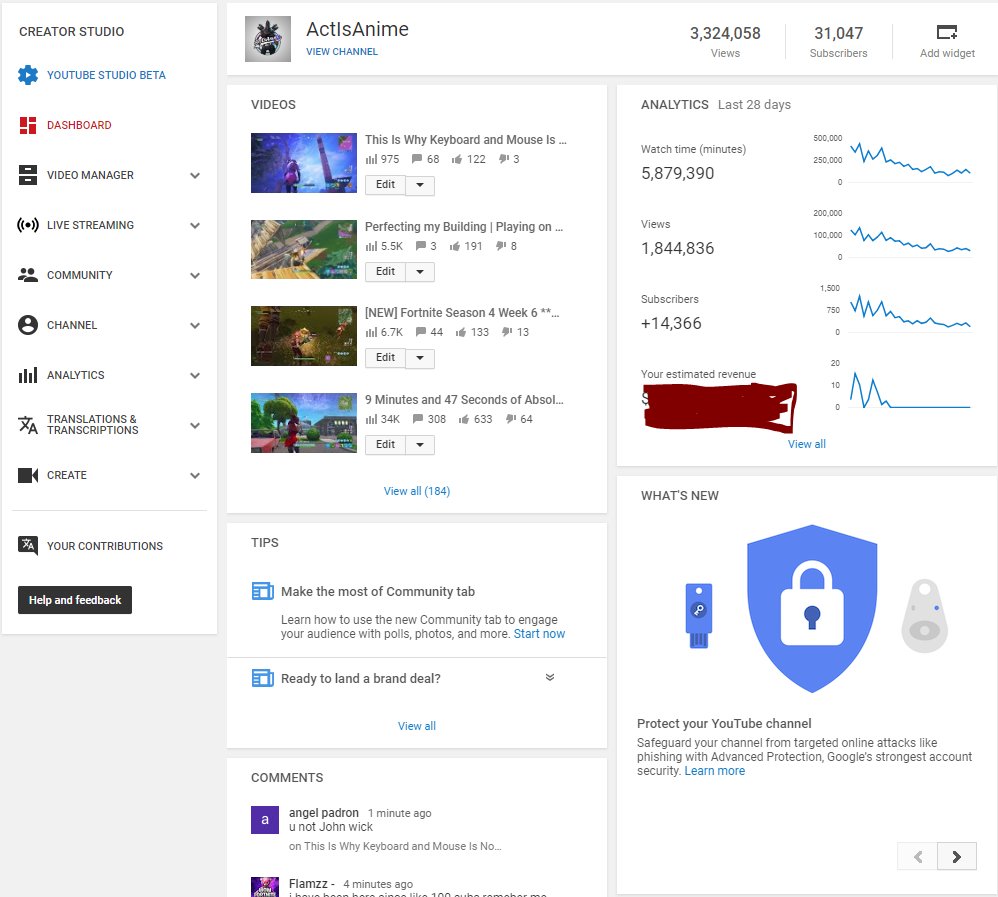Expand the Community section chevron

[195, 276]
